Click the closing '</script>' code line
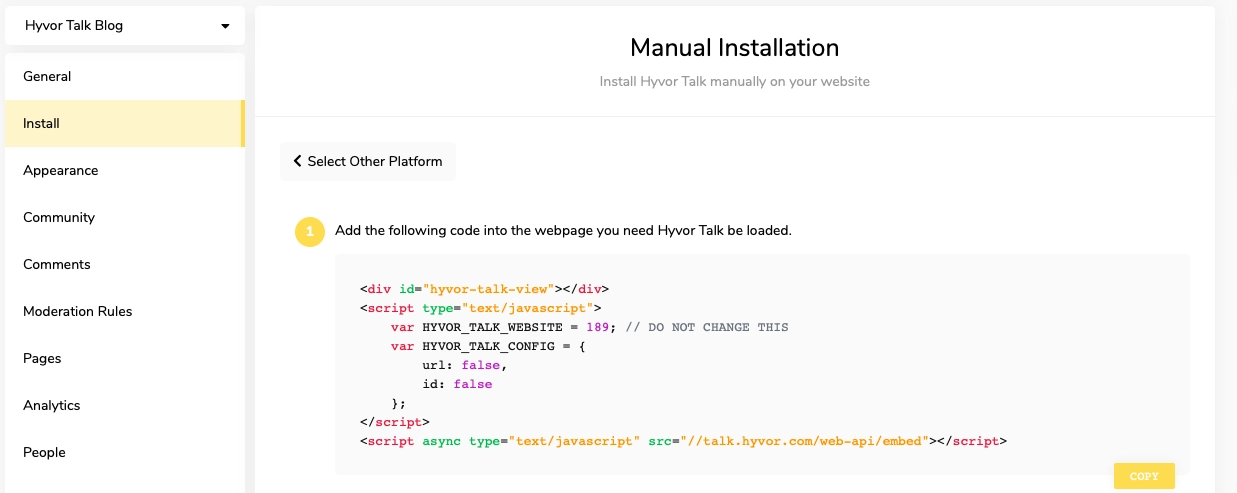Viewport: 1237px width, 493px height. click(x=395, y=422)
